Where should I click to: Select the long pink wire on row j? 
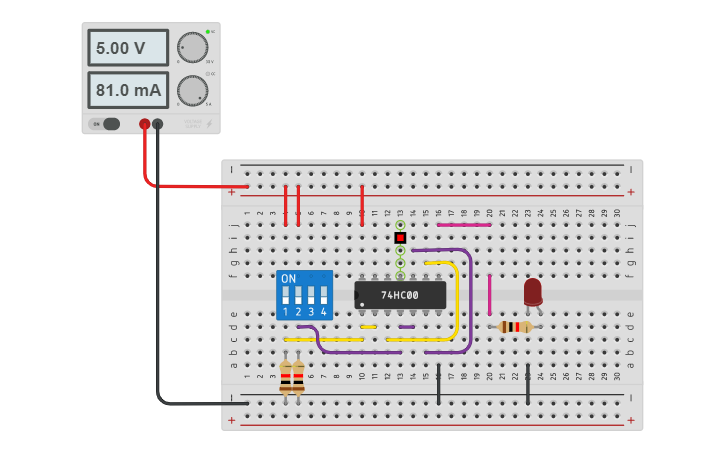(x=464, y=225)
